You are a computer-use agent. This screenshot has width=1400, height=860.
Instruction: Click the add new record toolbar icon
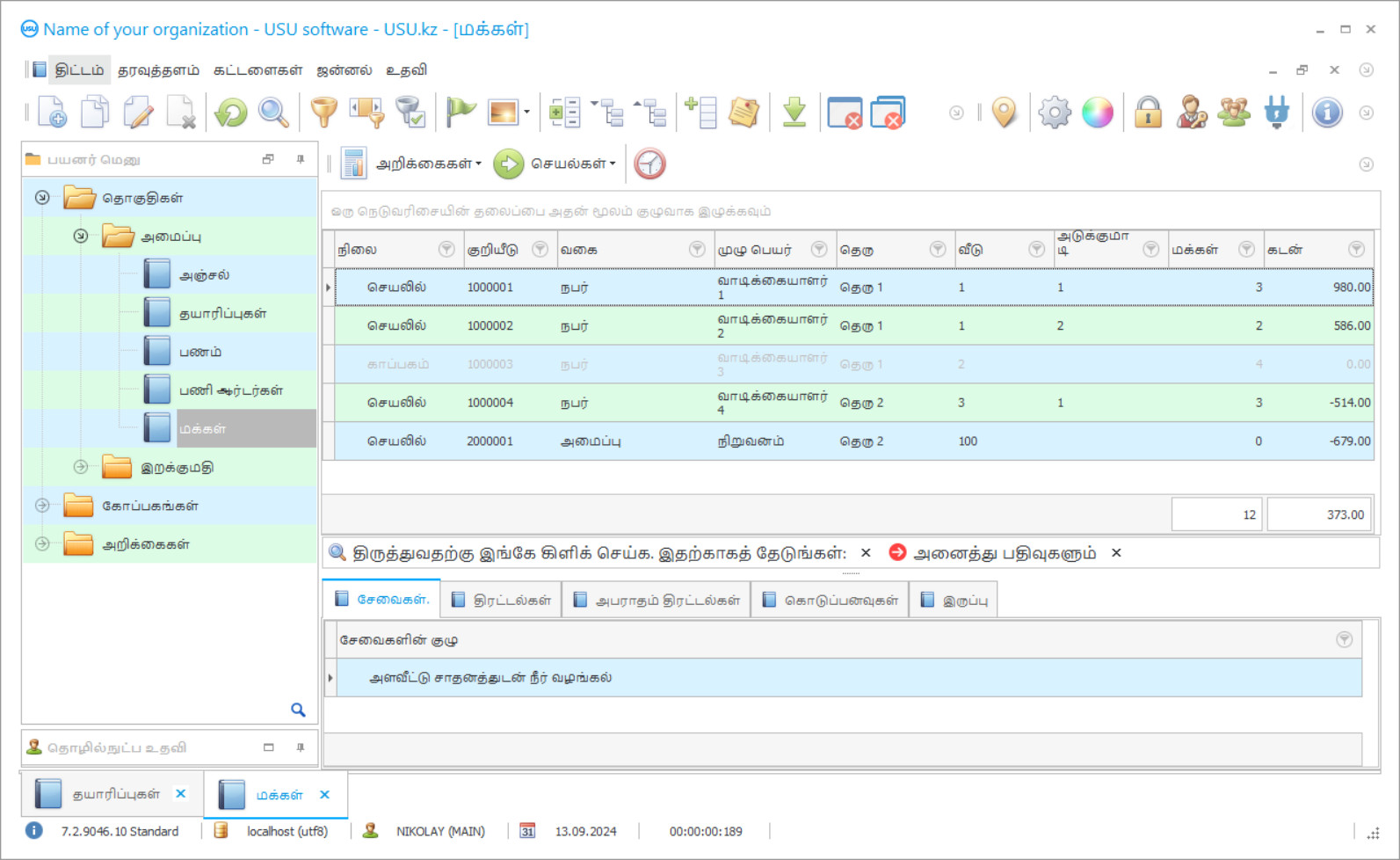tap(52, 113)
